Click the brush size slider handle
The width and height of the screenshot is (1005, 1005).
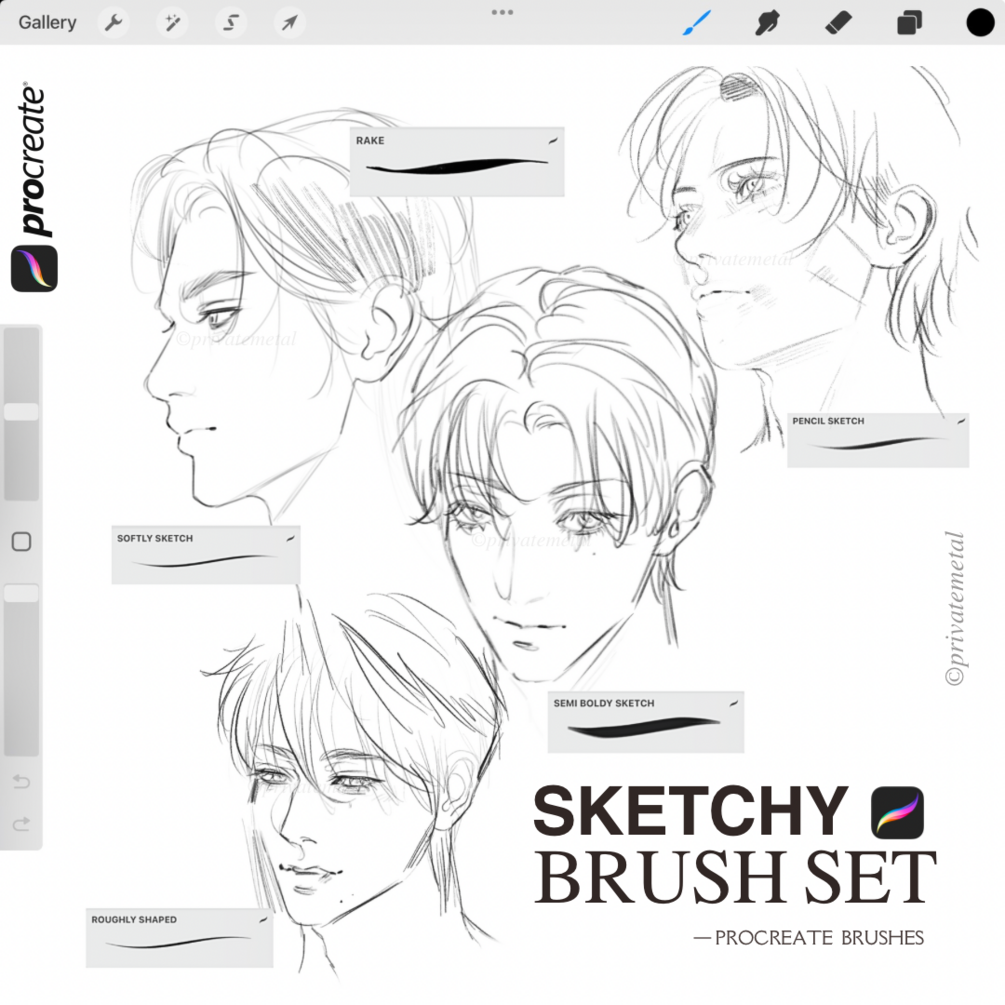tap(21, 410)
